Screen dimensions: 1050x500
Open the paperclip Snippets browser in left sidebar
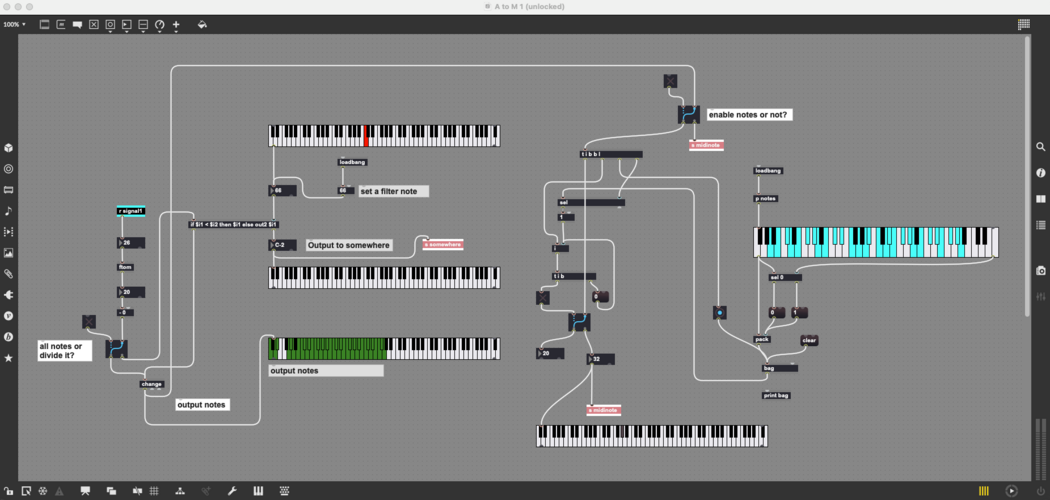[9, 274]
